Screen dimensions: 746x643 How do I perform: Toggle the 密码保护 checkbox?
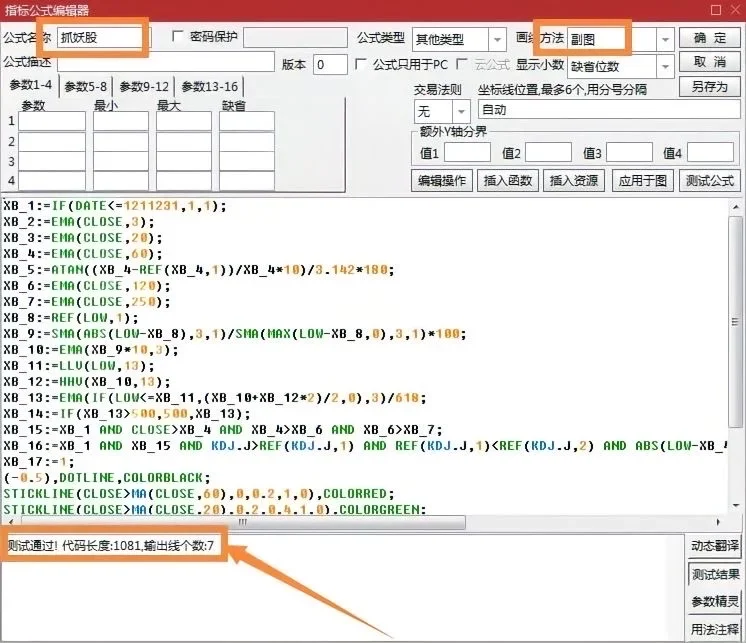tap(177, 37)
